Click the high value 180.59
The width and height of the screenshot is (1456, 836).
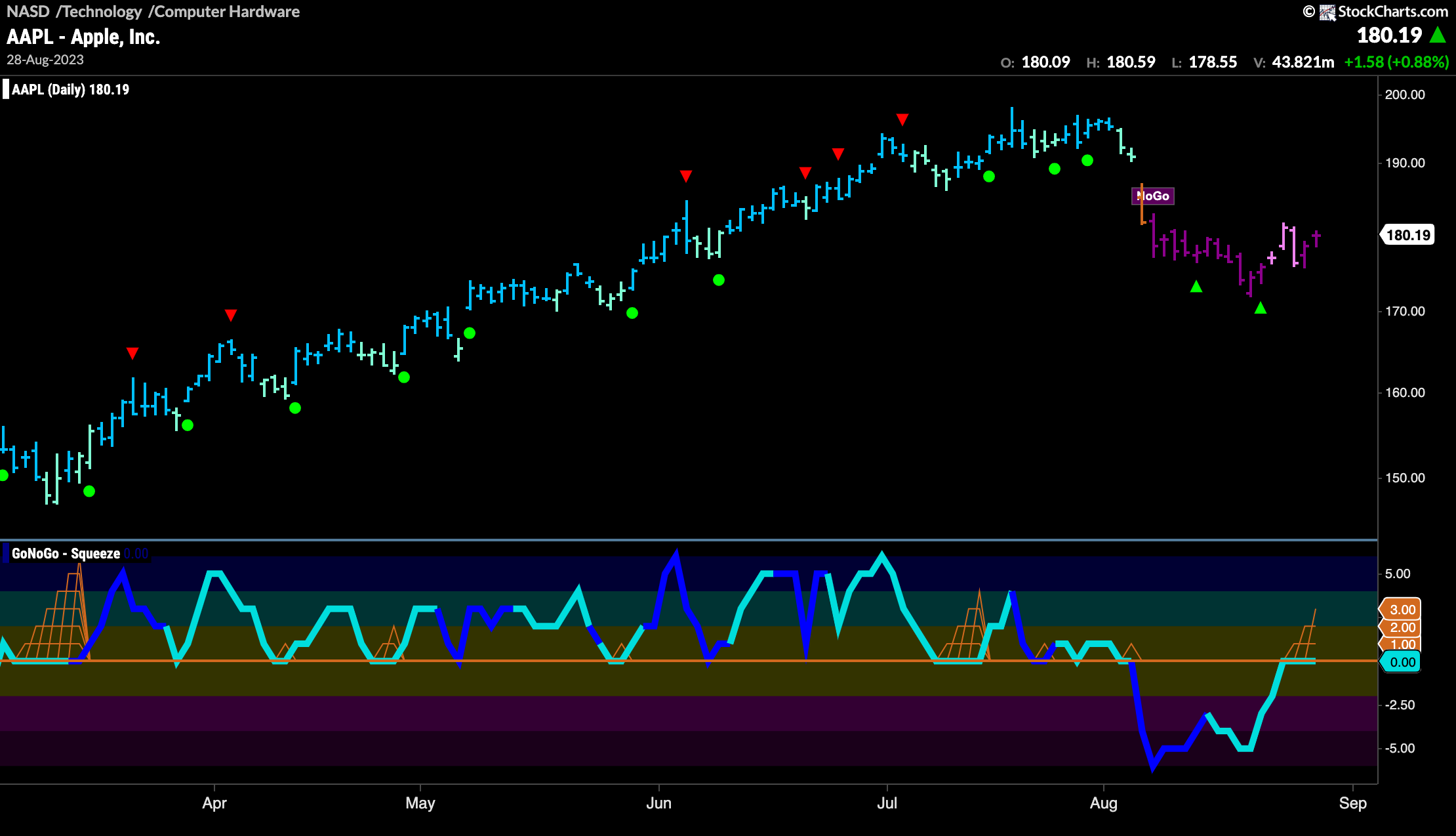point(1131,62)
